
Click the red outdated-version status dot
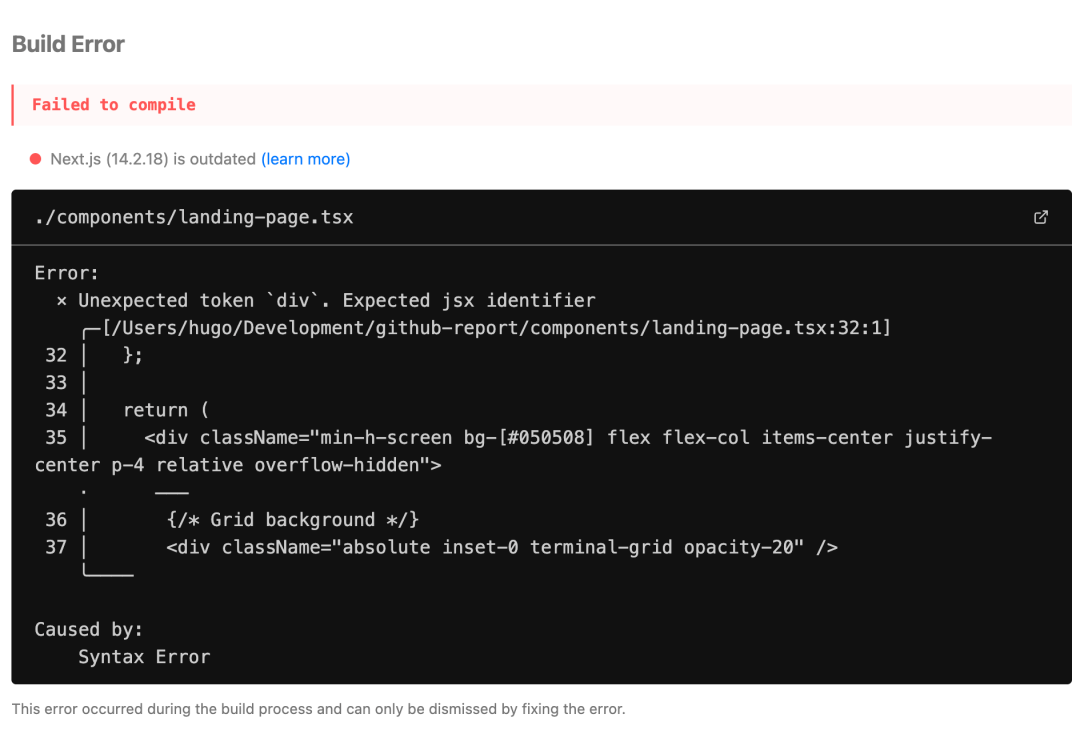(x=36, y=159)
